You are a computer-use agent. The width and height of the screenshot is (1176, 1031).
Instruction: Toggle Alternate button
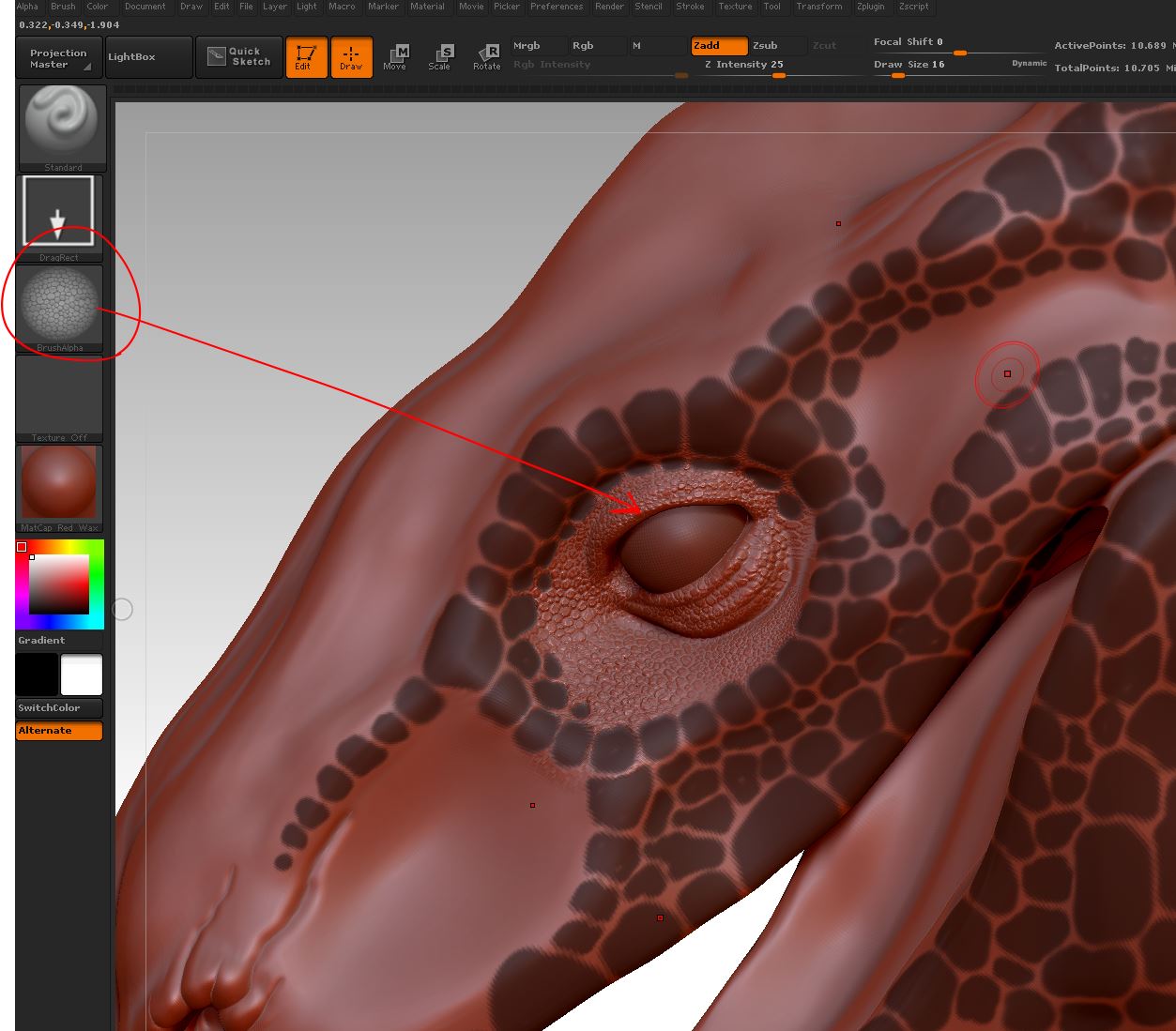tap(59, 731)
